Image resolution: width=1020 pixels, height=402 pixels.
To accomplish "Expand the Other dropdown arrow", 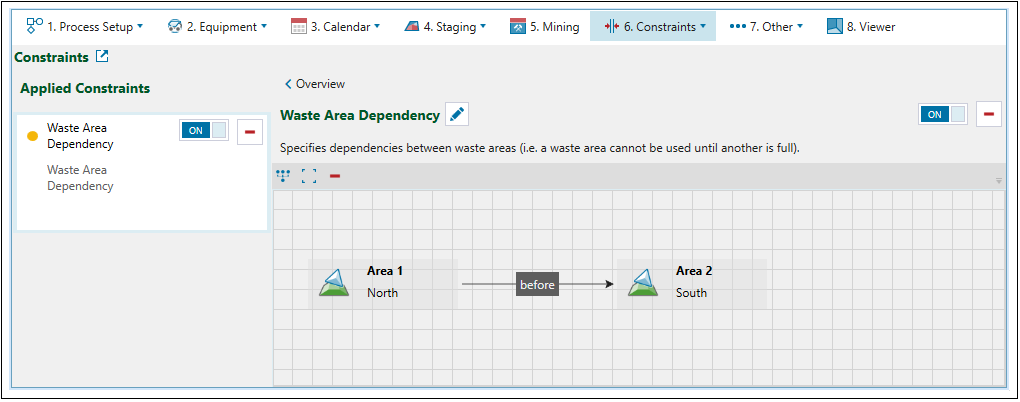I will coord(800,27).
